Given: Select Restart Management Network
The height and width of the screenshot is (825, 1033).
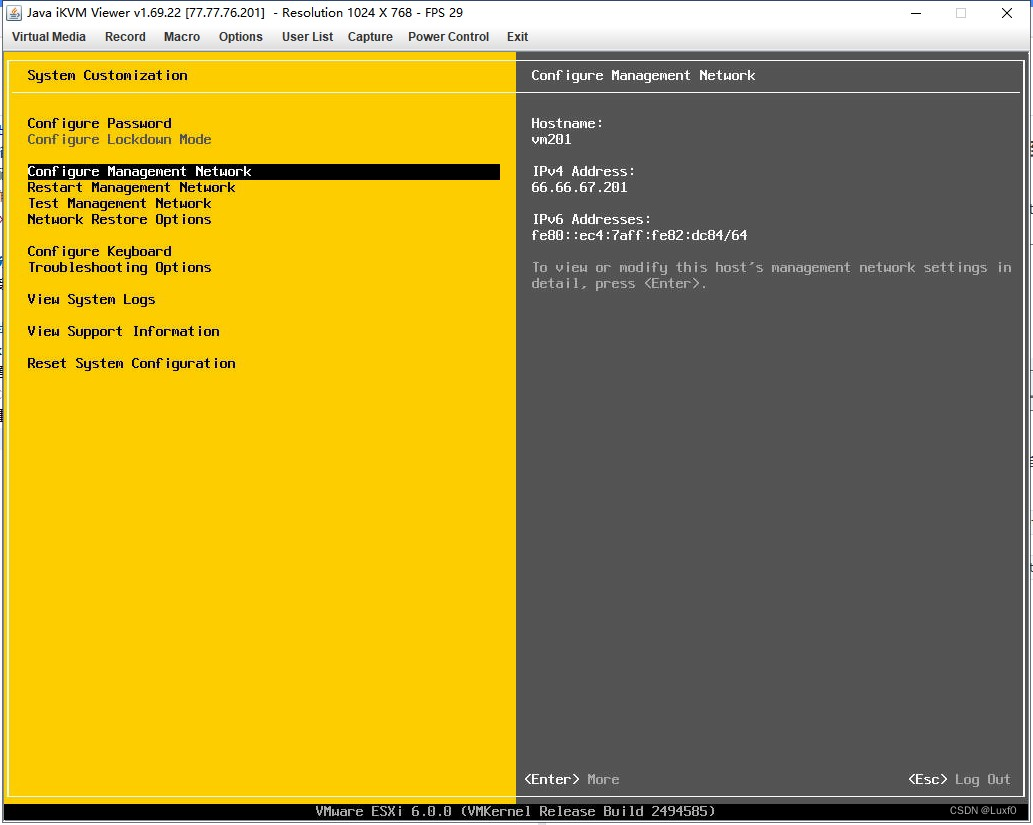Looking at the screenshot, I should 131,187.
